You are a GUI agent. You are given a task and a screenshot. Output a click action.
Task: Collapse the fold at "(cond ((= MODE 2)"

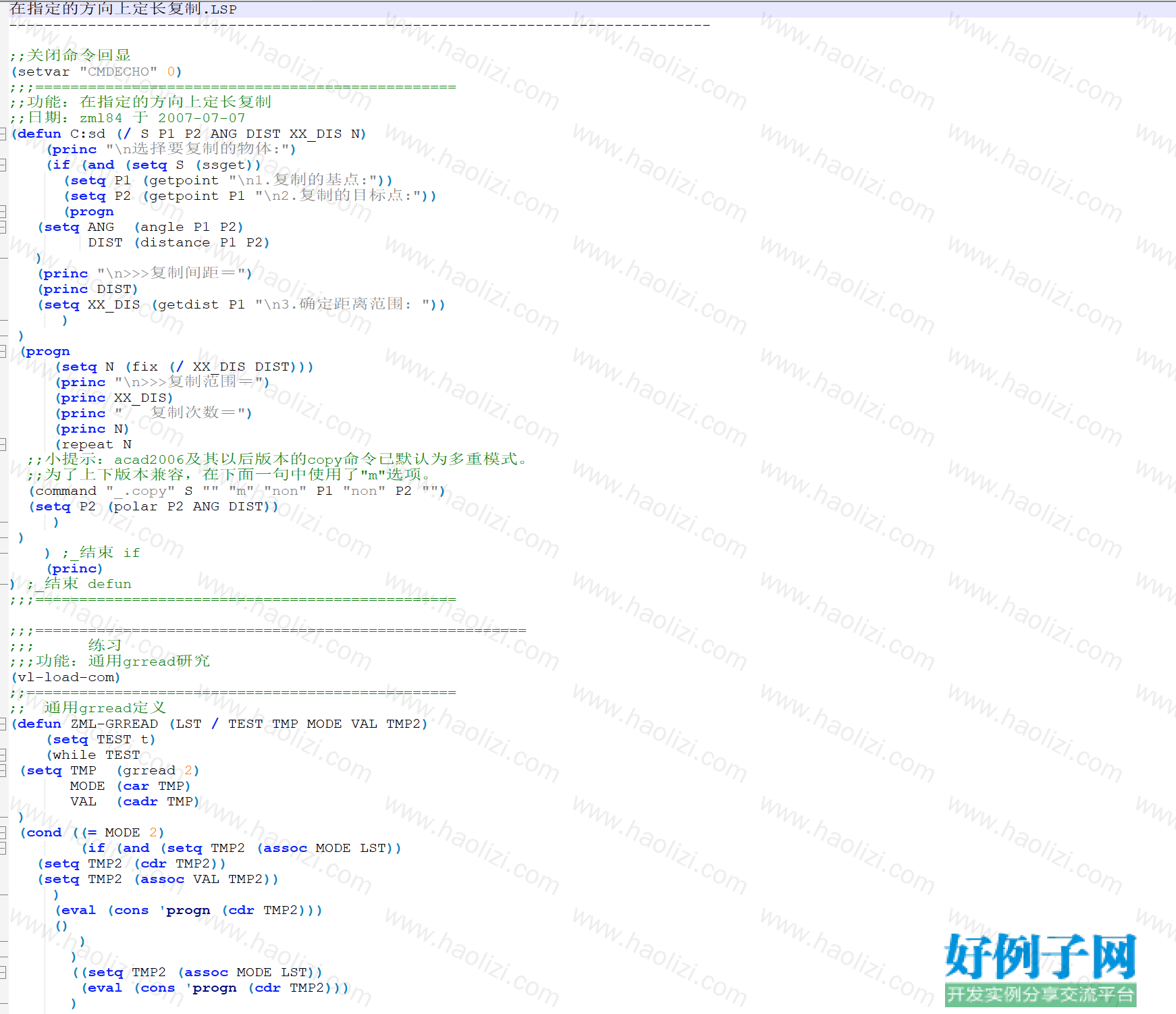point(3,832)
